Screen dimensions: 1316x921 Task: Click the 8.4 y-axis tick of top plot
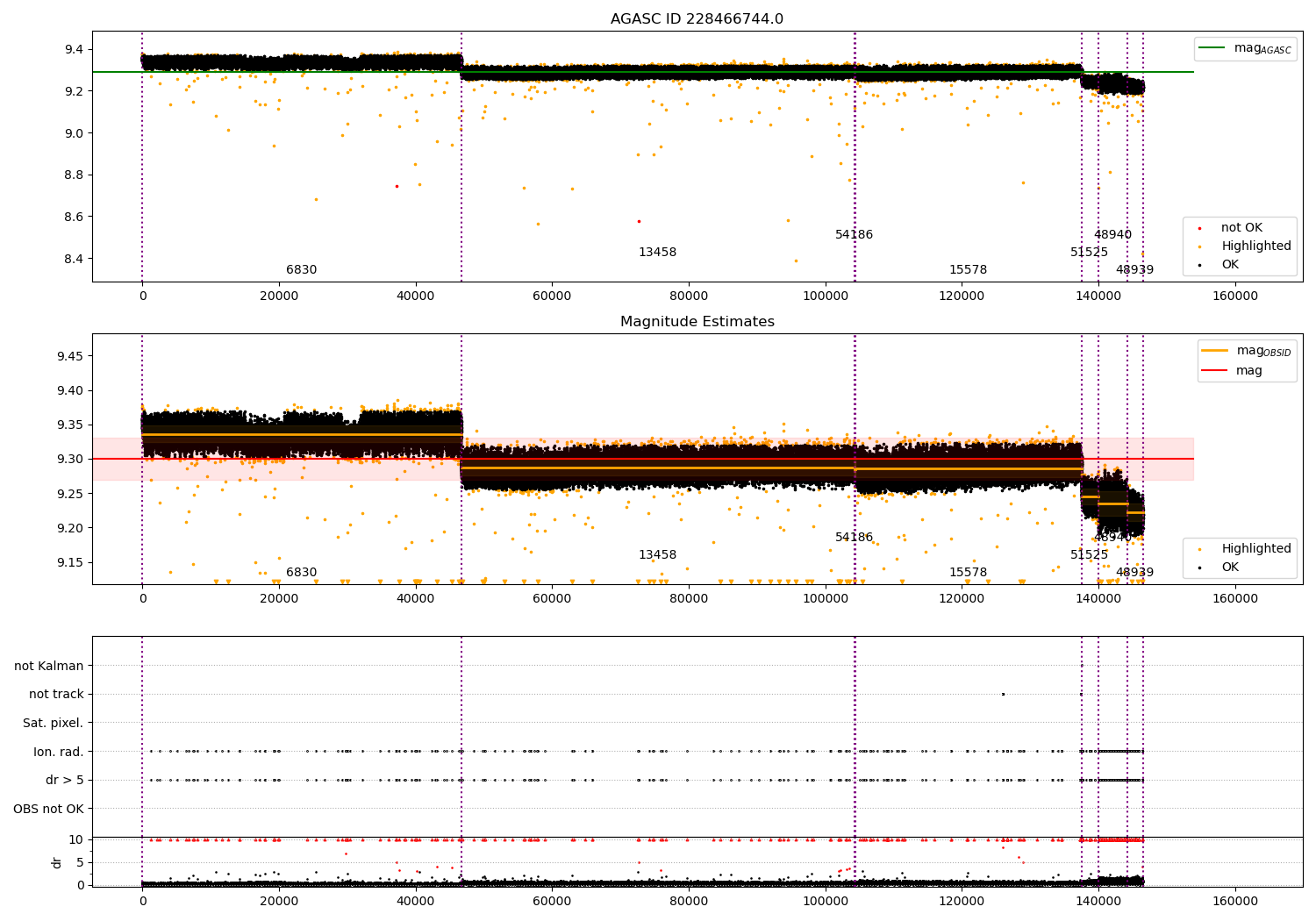tap(74, 259)
